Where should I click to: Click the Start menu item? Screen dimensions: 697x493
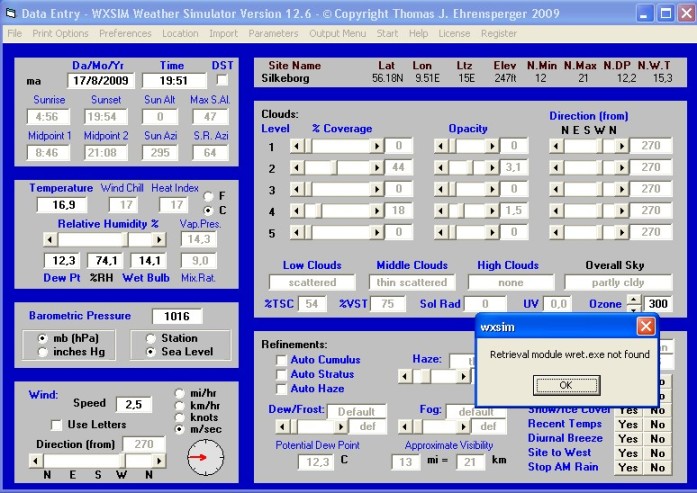[387, 33]
